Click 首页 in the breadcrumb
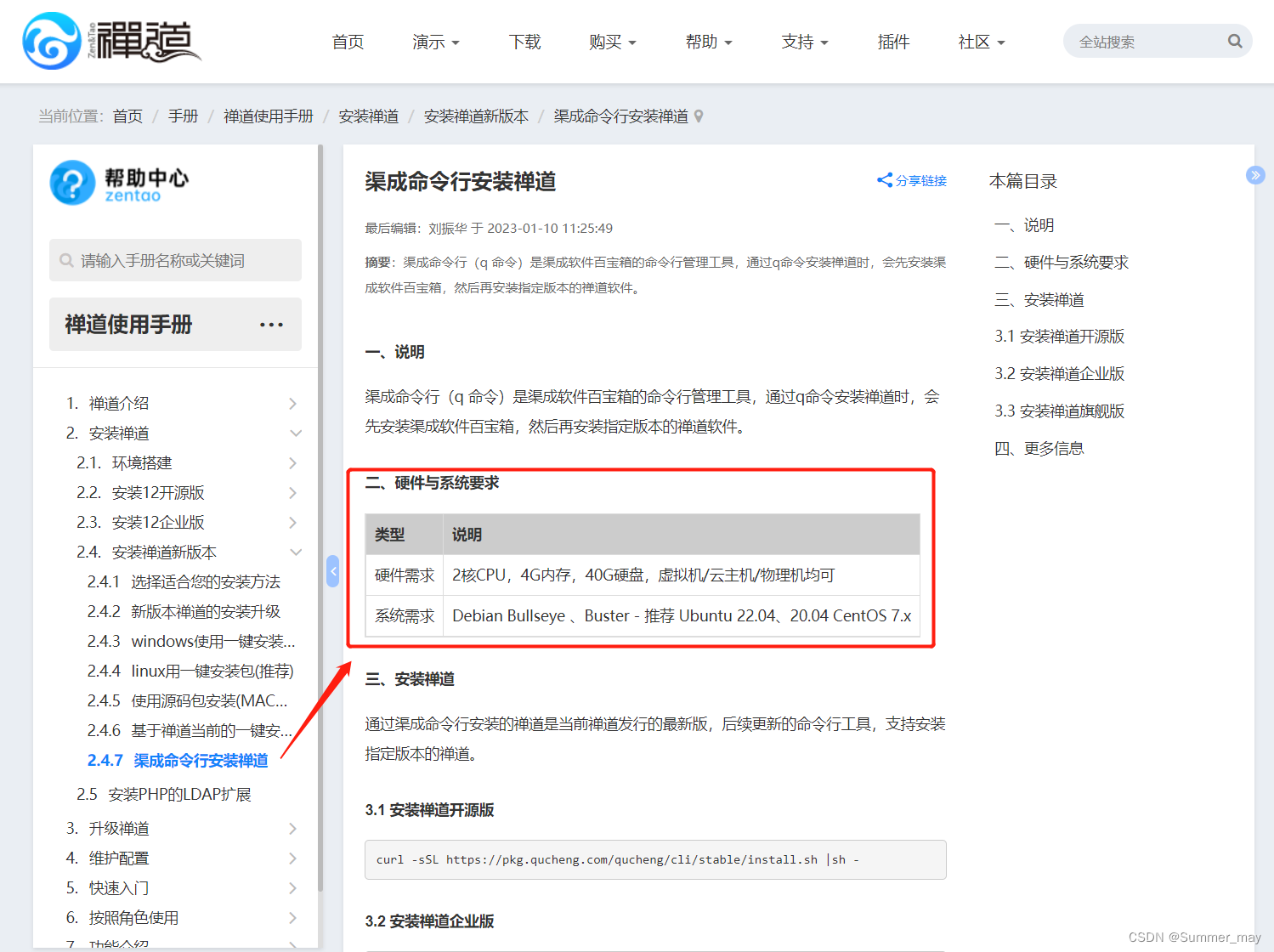This screenshot has height=952, width=1274. (127, 116)
